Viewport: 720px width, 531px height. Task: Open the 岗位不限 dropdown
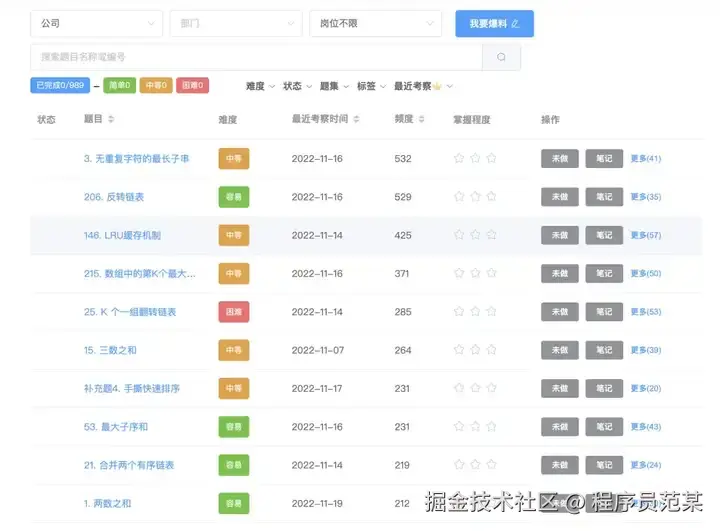pos(376,23)
